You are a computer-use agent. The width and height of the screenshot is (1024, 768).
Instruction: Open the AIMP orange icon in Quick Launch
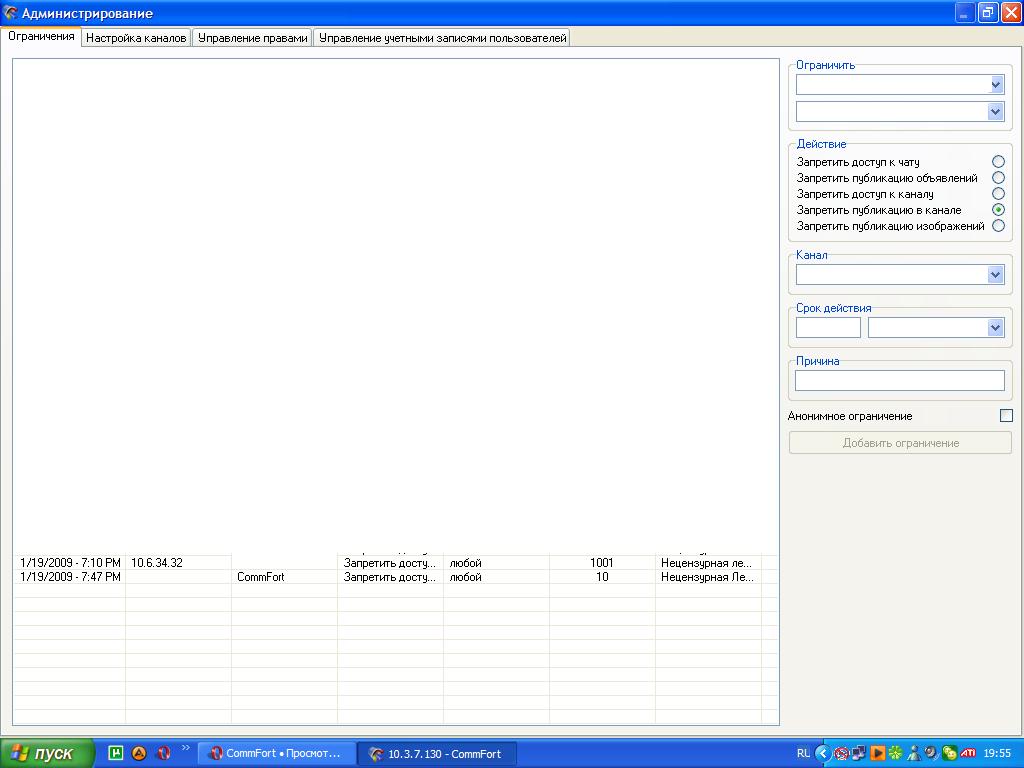tap(140, 753)
